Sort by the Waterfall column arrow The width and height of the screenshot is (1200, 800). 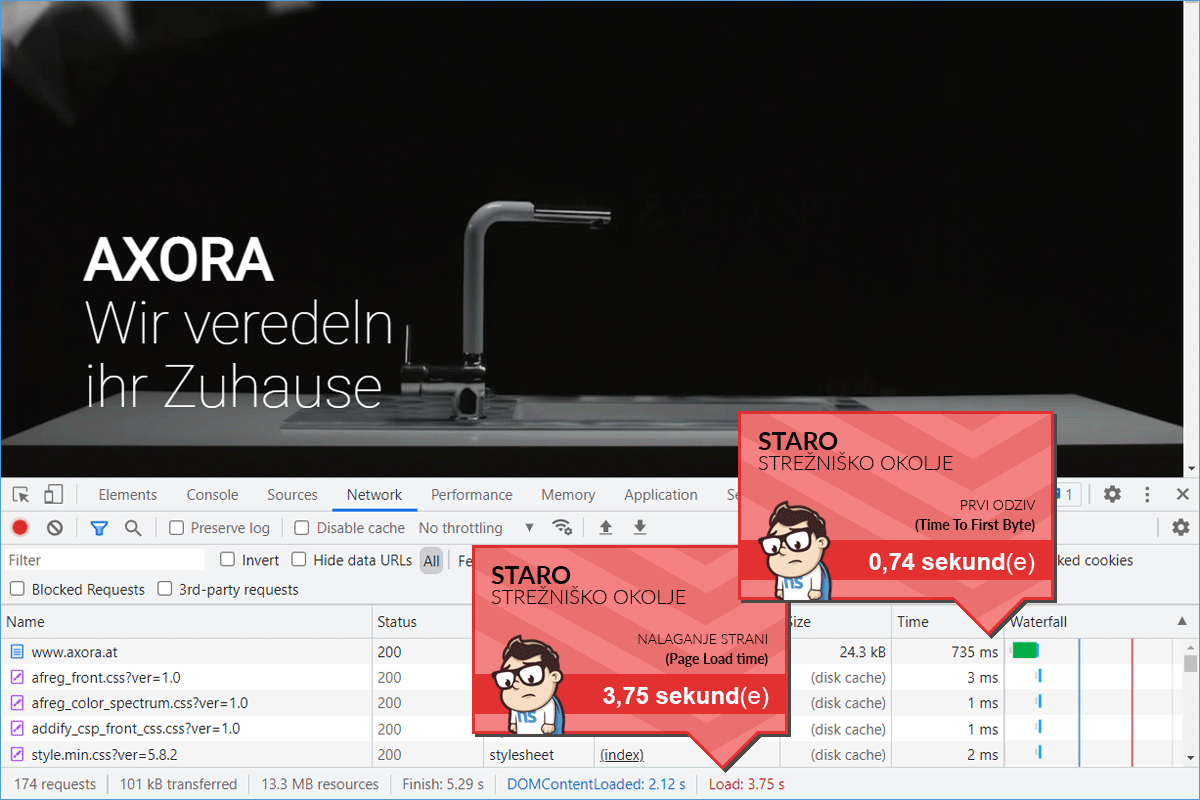(x=1183, y=622)
